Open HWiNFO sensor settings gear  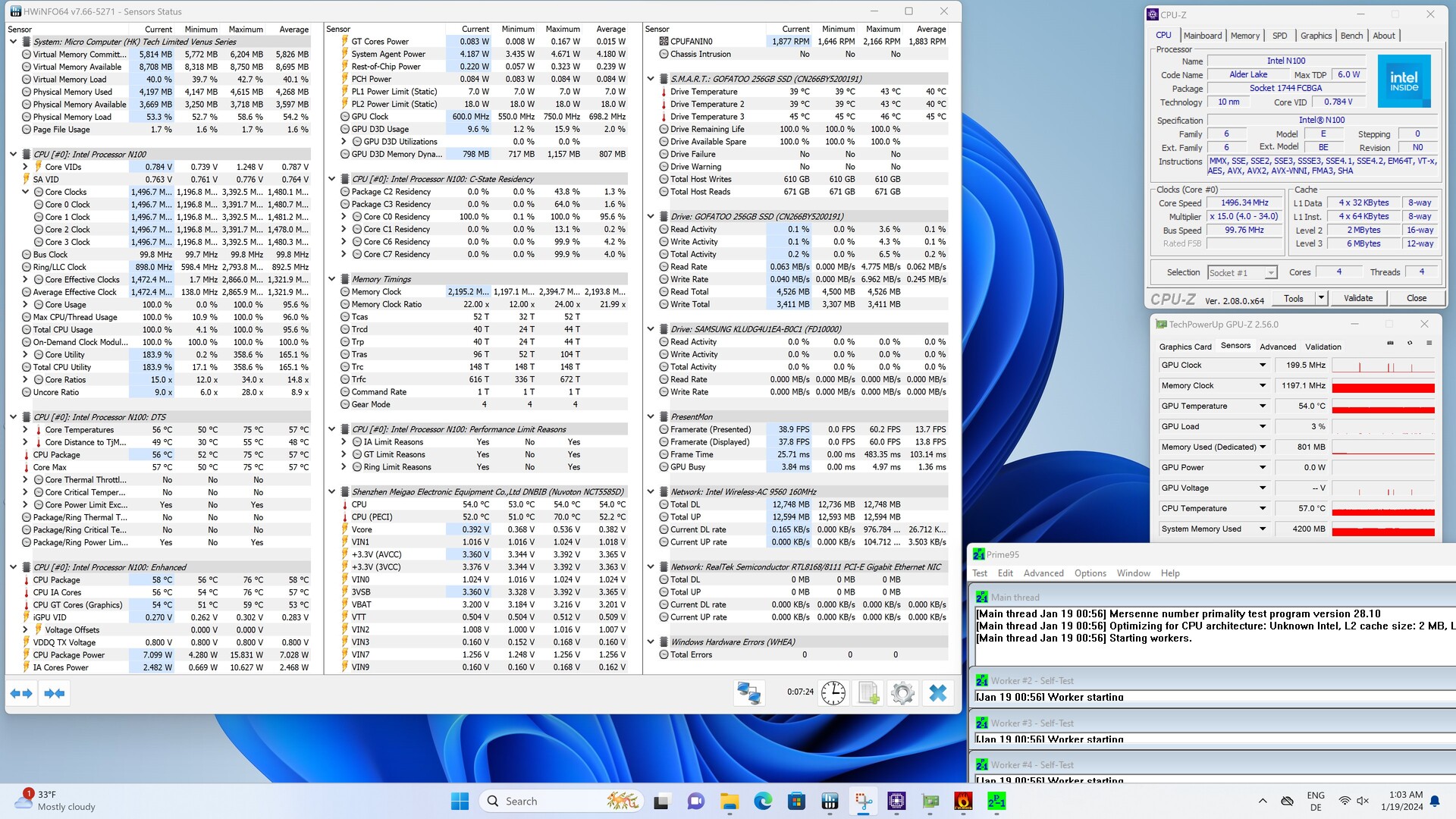pos(902,692)
